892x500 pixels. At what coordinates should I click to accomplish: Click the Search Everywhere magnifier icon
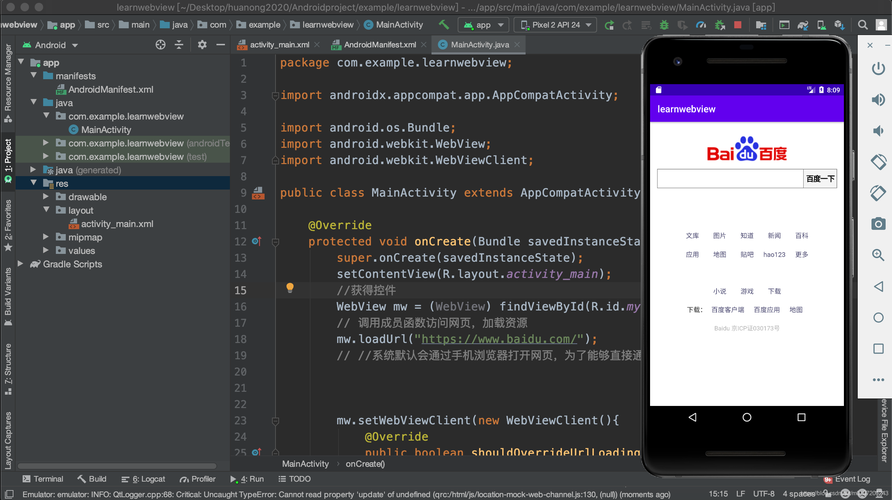862,25
